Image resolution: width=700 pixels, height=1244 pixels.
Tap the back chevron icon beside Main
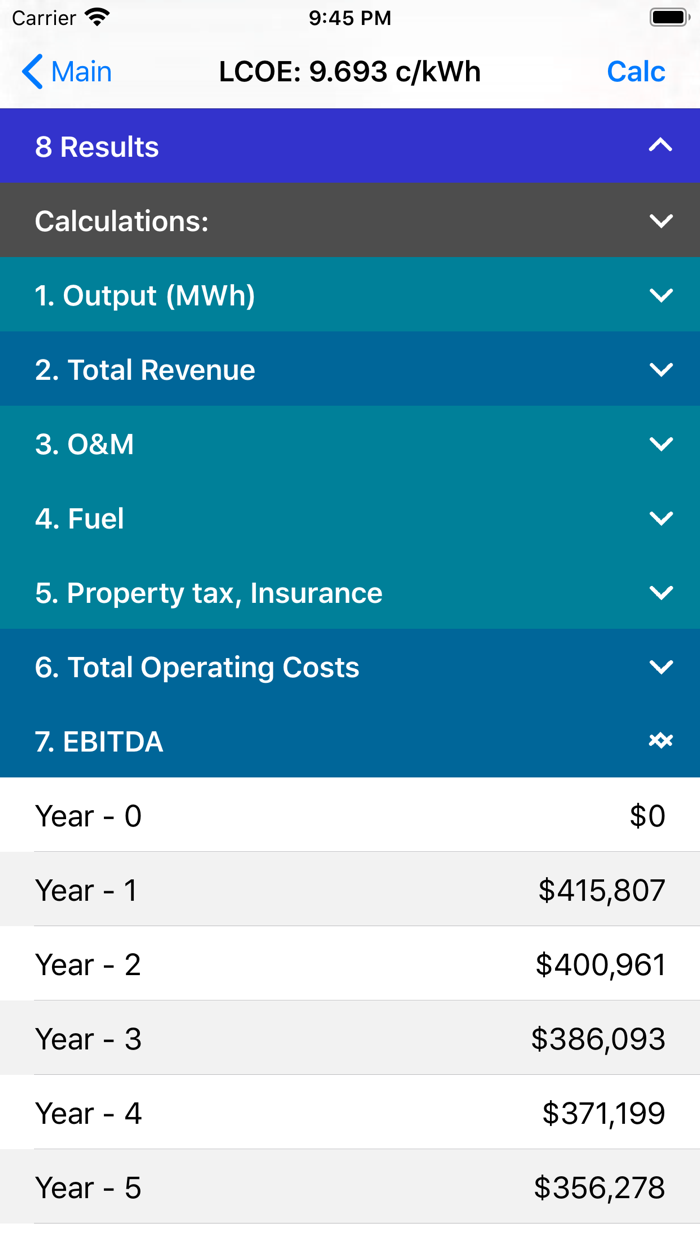click(32, 72)
